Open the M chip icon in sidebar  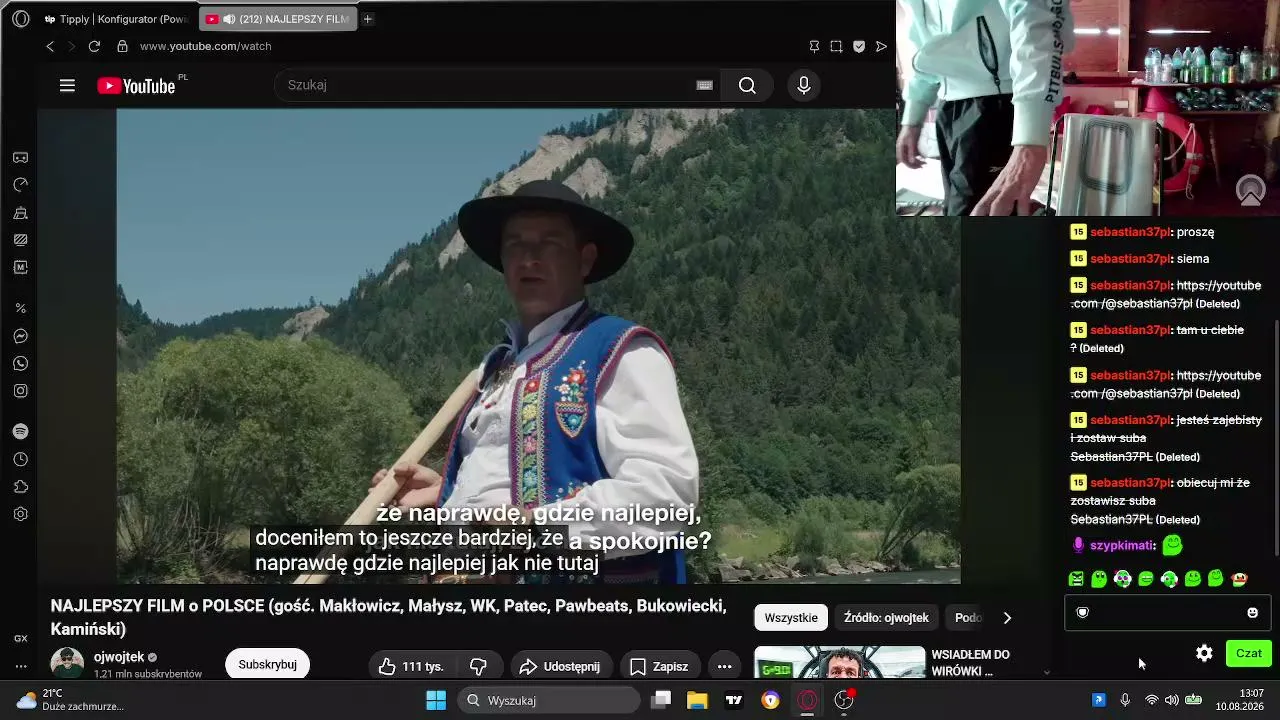click(20, 267)
